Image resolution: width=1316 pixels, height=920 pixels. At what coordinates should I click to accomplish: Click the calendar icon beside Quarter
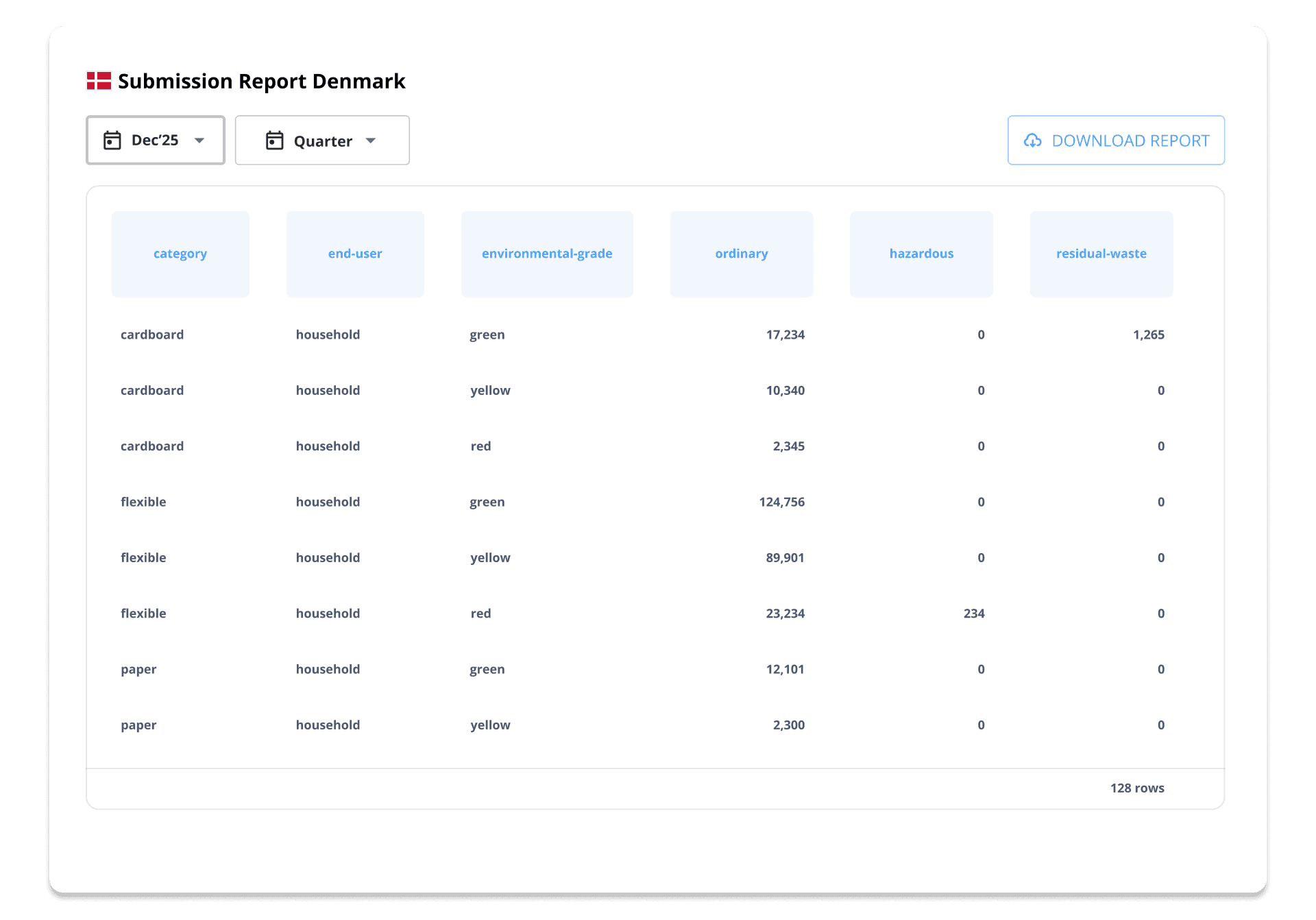(x=274, y=141)
